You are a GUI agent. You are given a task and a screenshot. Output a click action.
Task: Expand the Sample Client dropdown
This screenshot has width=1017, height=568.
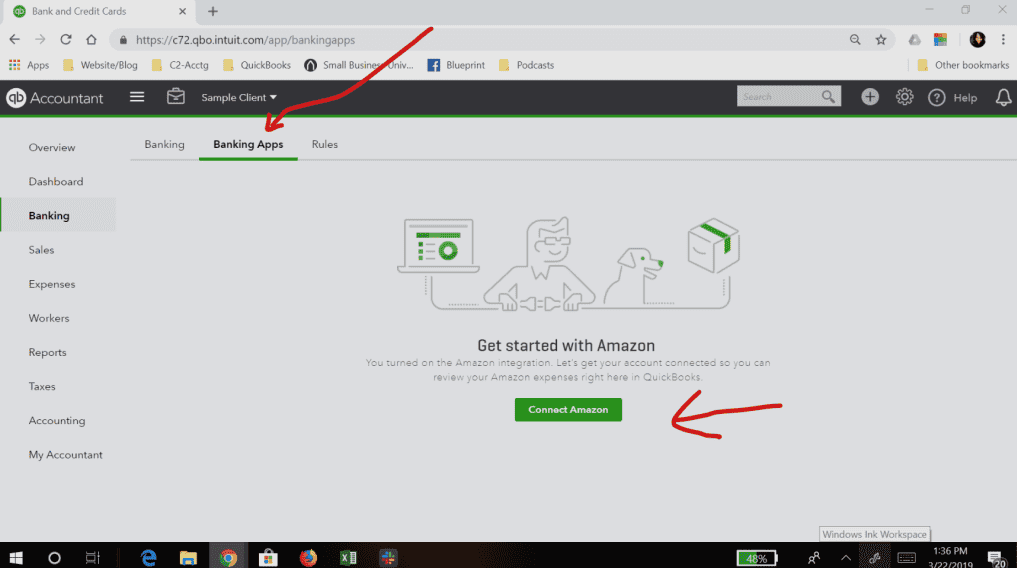239,97
